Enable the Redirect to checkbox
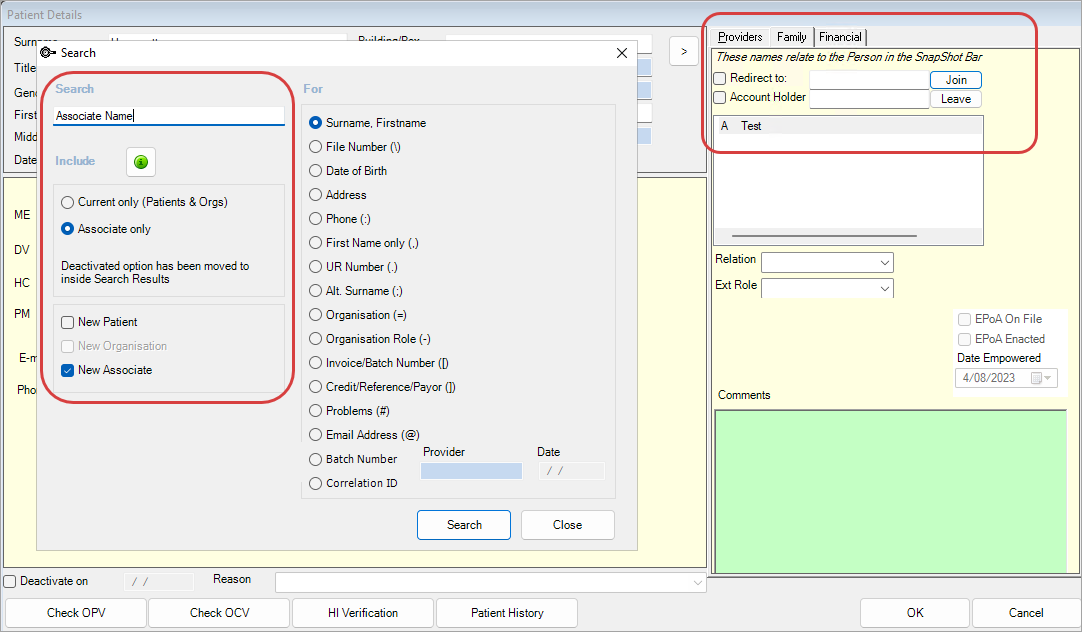The width and height of the screenshot is (1082, 632). tap(720, 79)
